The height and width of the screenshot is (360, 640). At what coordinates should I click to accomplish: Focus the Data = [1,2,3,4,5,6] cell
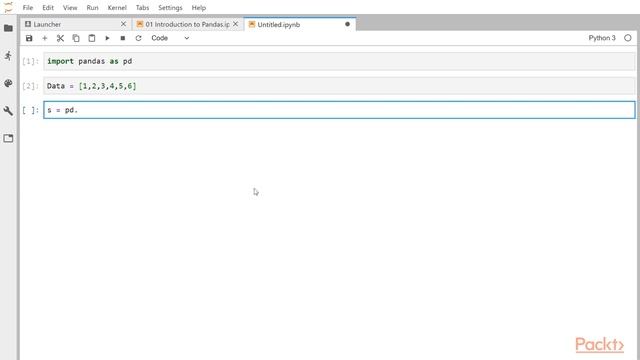pyautogui.click(x=339, y=86)
